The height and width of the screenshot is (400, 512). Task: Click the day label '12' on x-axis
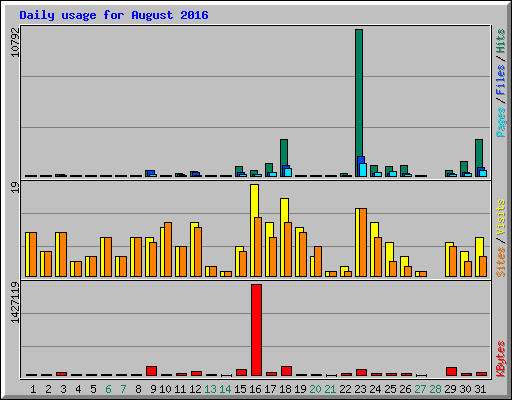click(195, 389)
